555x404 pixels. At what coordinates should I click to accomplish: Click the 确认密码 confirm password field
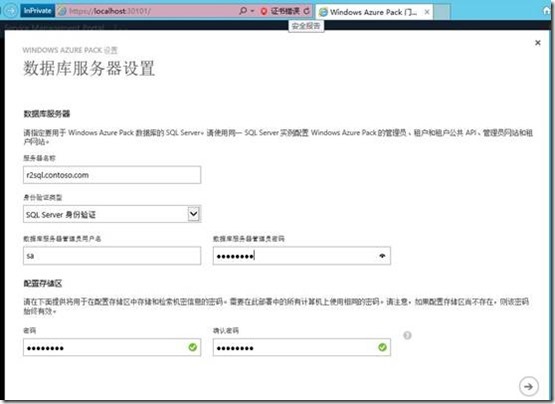coord(302,347)
